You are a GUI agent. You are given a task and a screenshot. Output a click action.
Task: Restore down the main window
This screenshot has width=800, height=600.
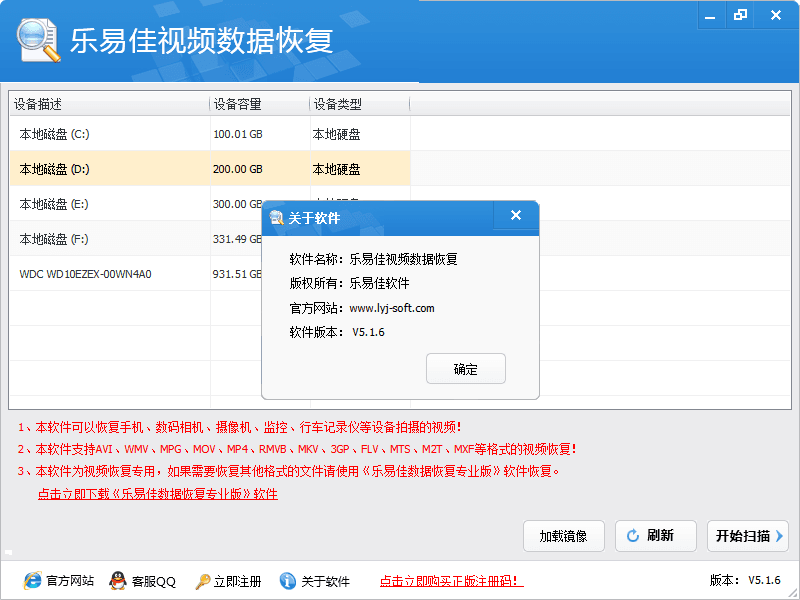click(x=740, y=15)
